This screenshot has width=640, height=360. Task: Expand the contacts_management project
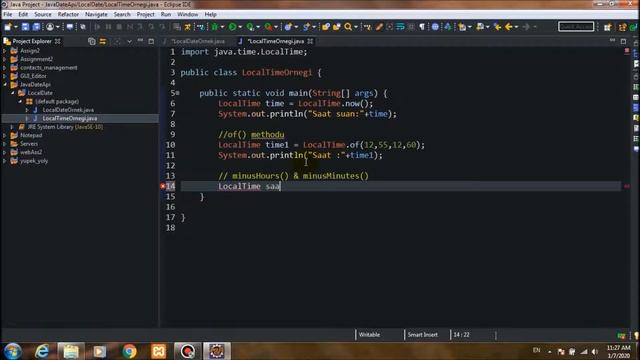5,68
